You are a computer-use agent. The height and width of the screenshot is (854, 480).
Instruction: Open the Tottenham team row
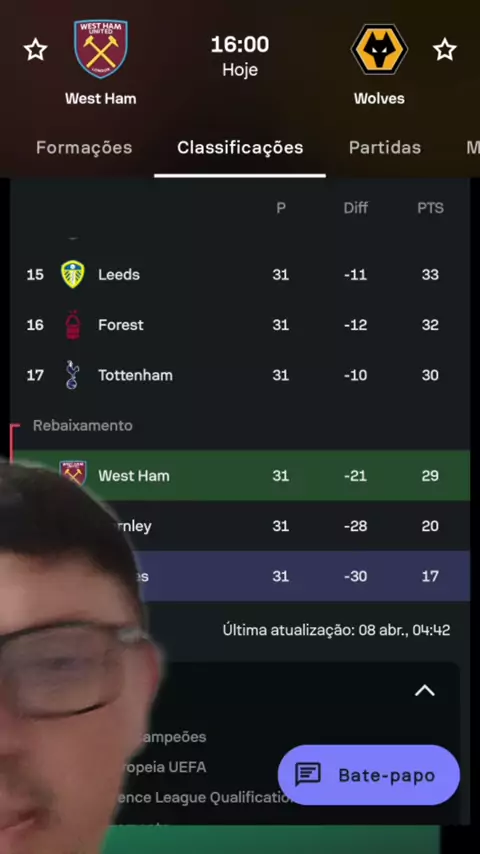(240, 375)
